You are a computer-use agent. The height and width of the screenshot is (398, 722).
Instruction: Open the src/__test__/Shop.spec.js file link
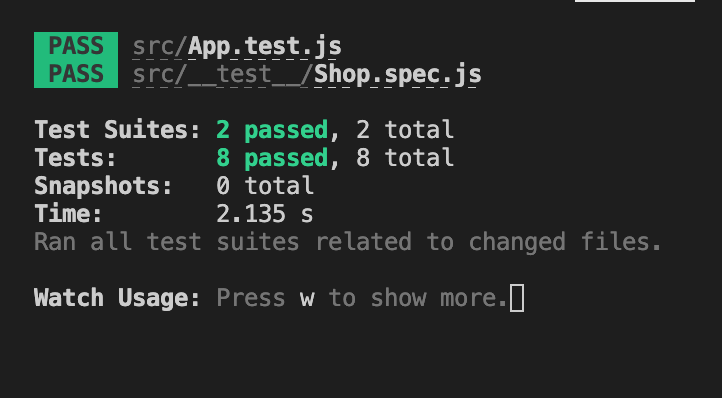coord(307,75)
